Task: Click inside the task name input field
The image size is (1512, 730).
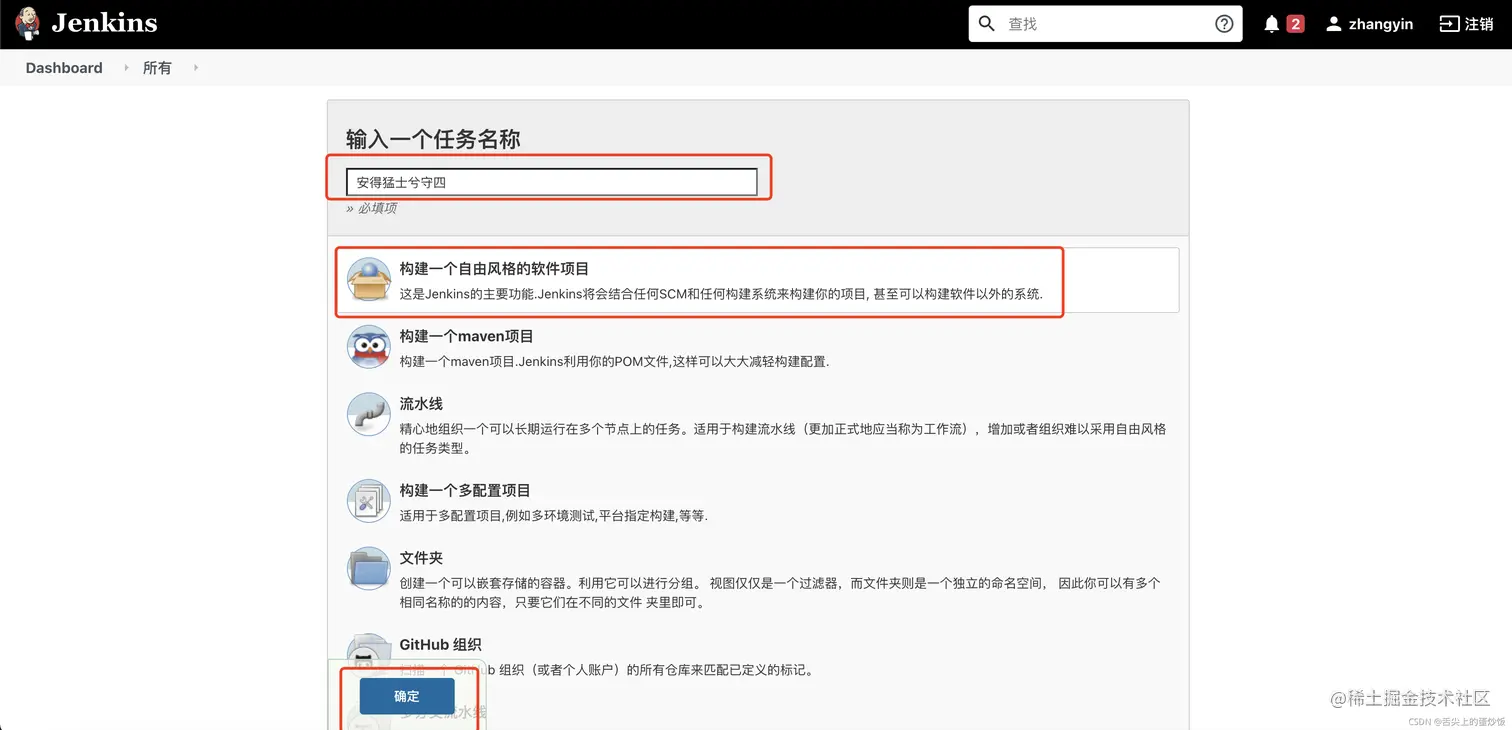Action: coord(553,181)
